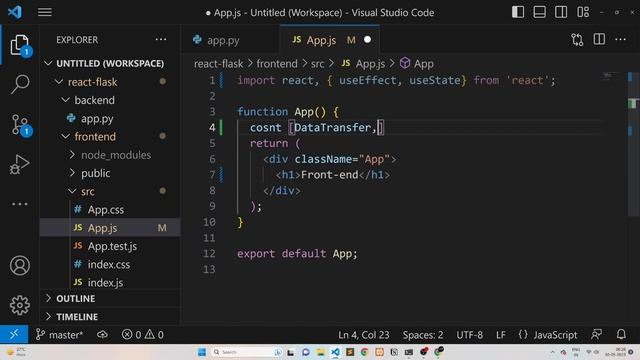
Task: Split the editor right
Action: coord(599,40)
